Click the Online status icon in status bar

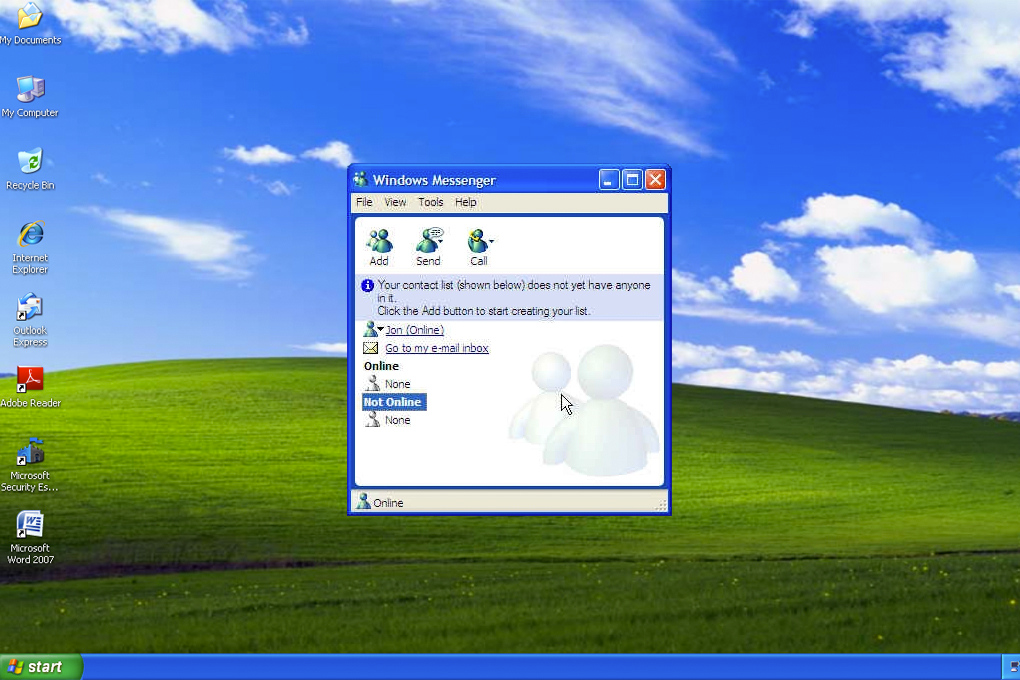pos(363,502)
